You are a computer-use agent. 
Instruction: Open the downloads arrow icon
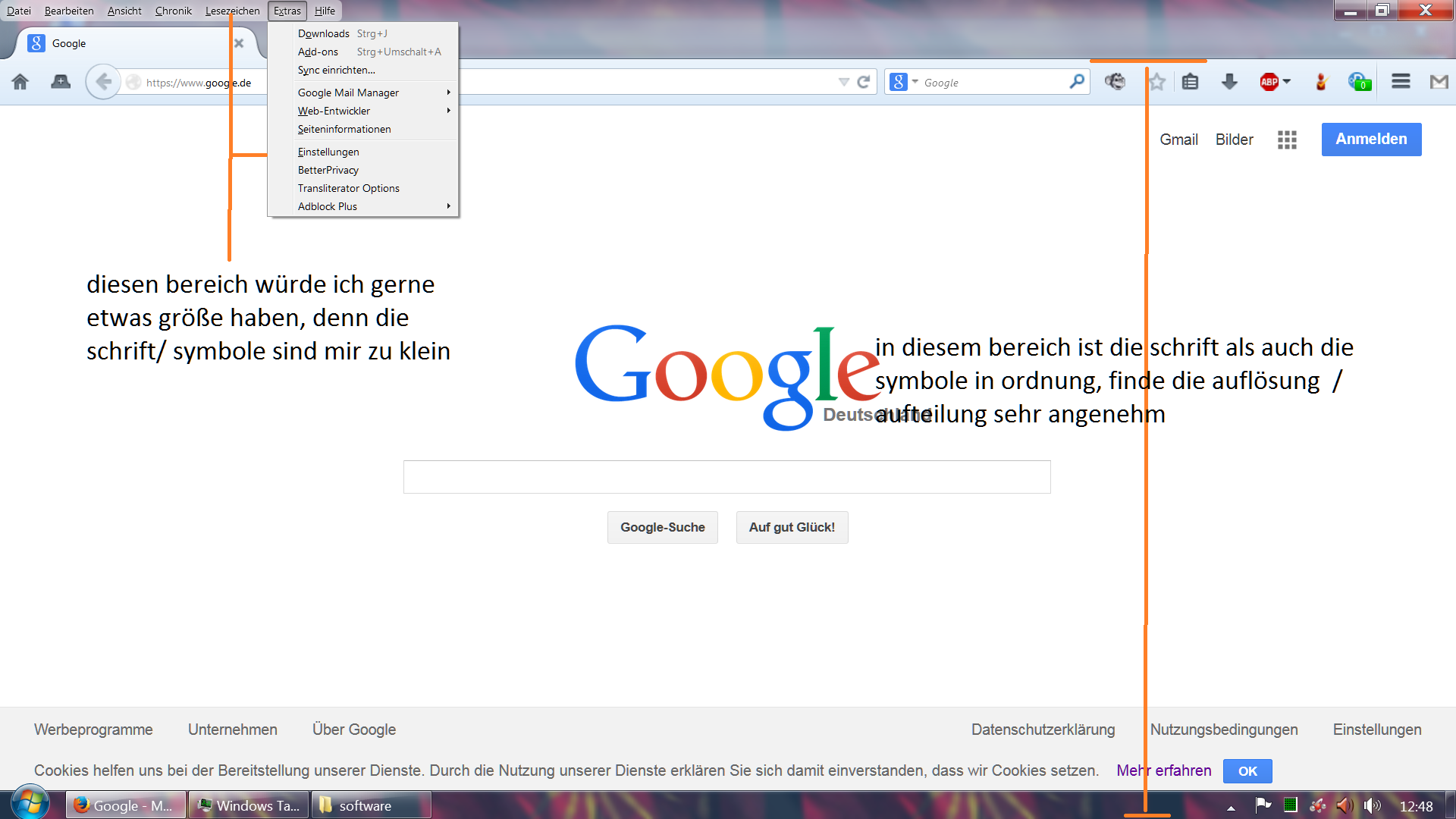[x=1229, y=82]
